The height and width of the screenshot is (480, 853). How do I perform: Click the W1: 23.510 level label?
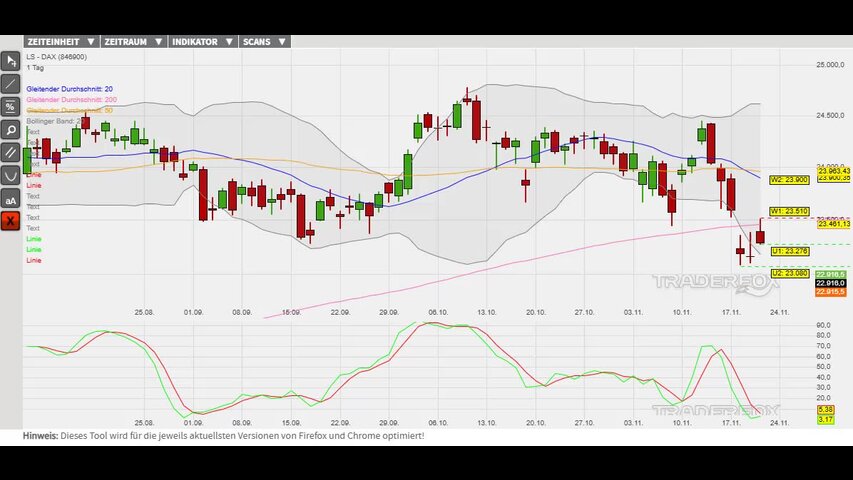coord(789,212)
